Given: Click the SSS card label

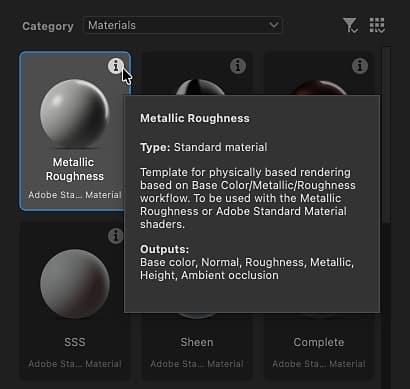Looking at the screenshot, I should [75, 342].
